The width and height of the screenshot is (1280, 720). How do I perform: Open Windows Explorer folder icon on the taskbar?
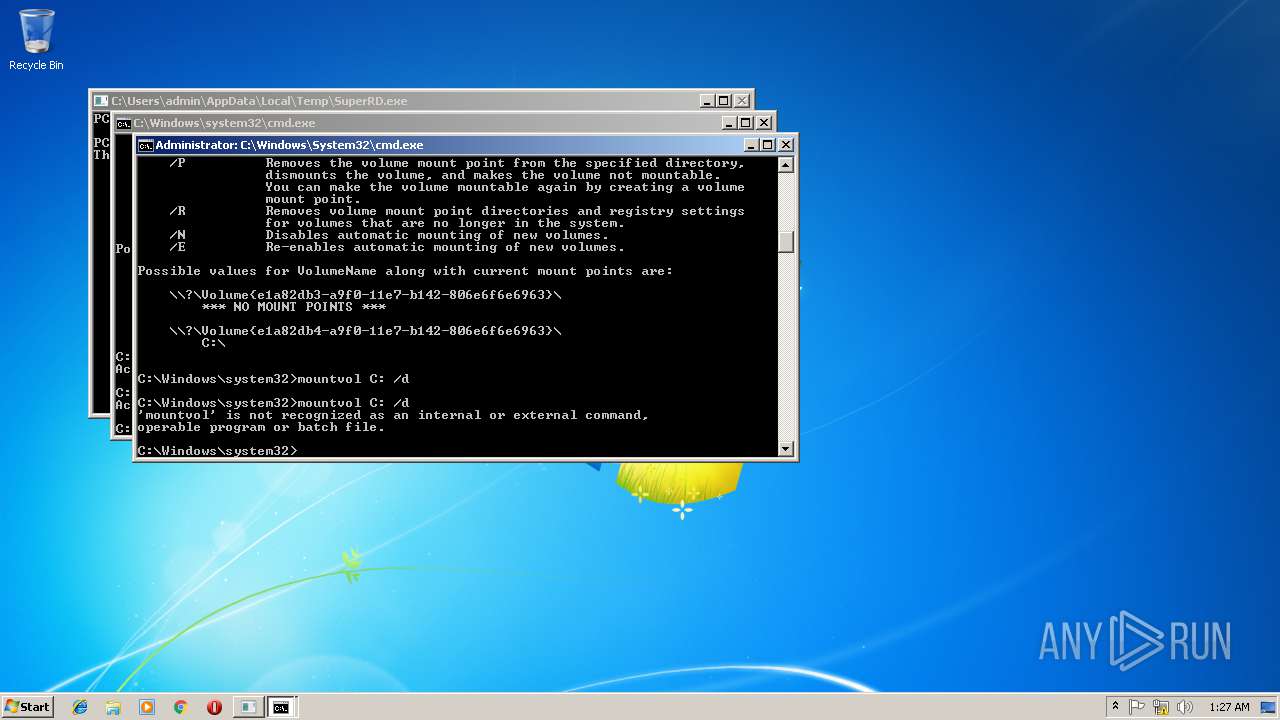click(113, 707)
